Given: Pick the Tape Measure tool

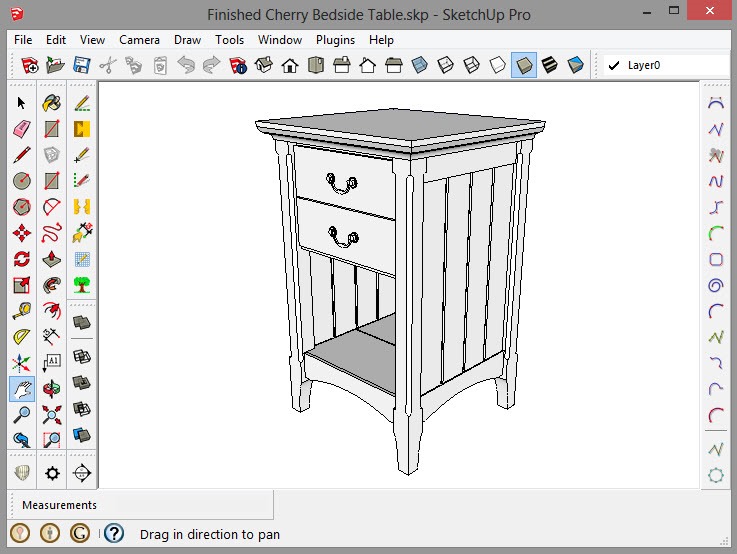Looking at the screenshot, I should [x=22, y=311].
